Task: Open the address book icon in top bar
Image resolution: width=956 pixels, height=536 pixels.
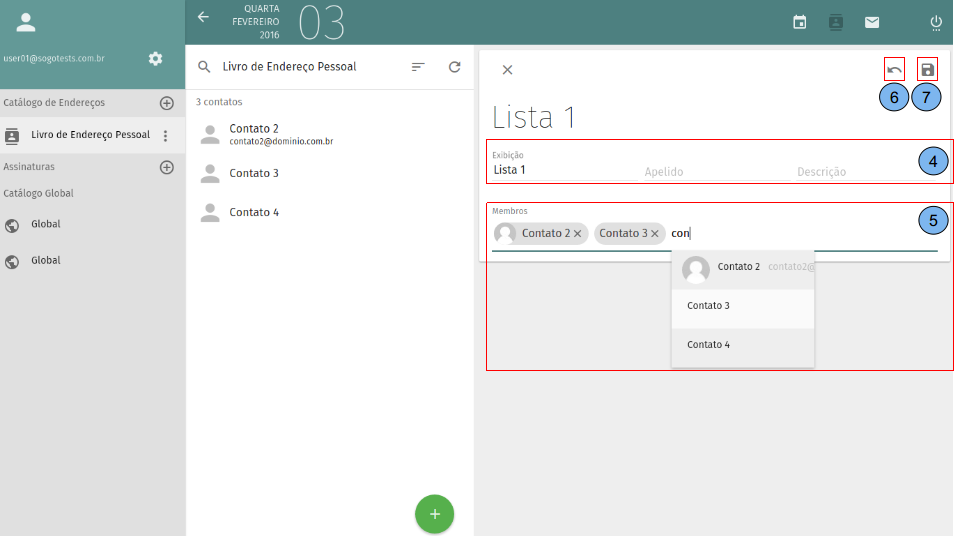Action: click(x=836, y=22)
